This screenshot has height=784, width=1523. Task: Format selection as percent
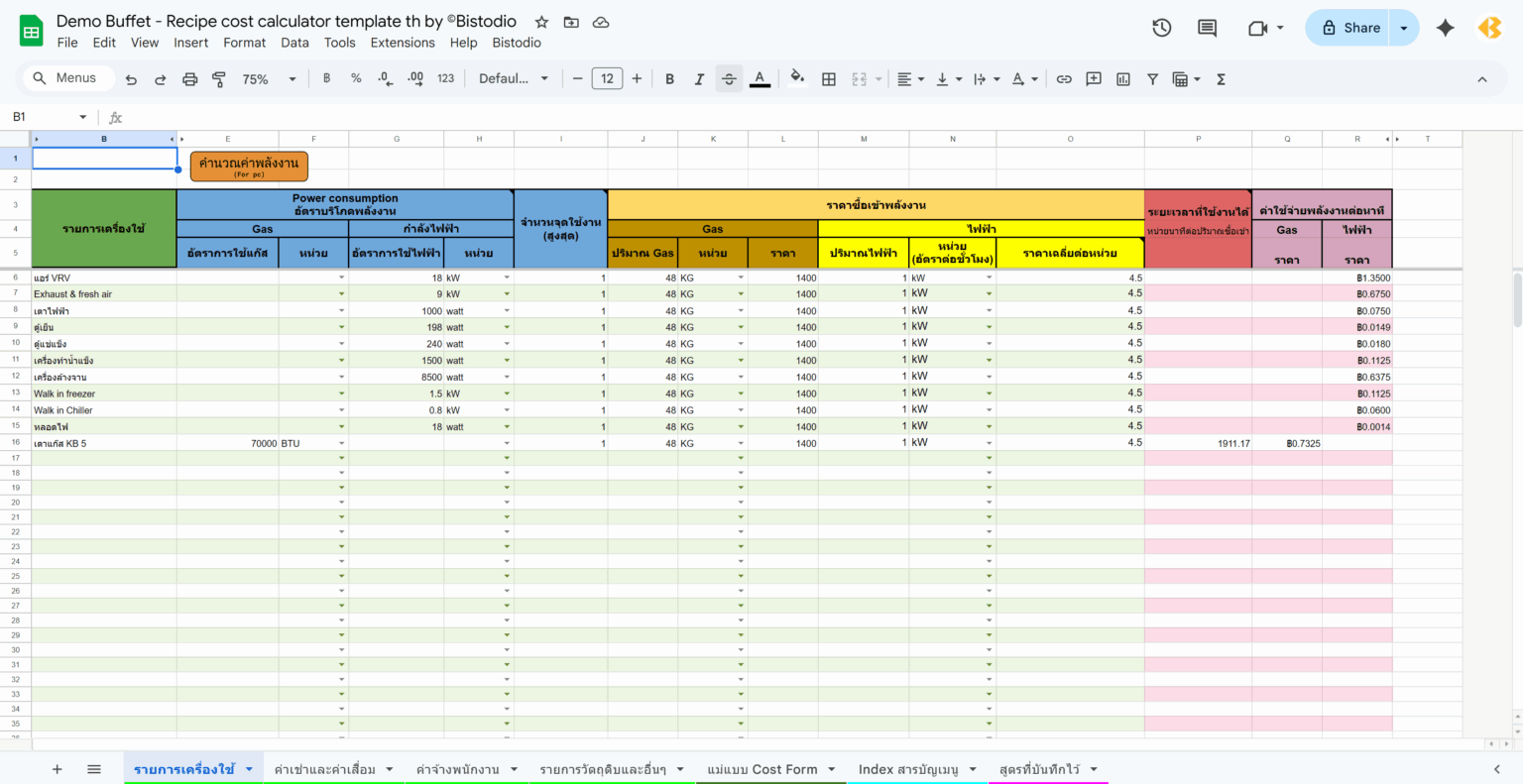pos(356,78)
